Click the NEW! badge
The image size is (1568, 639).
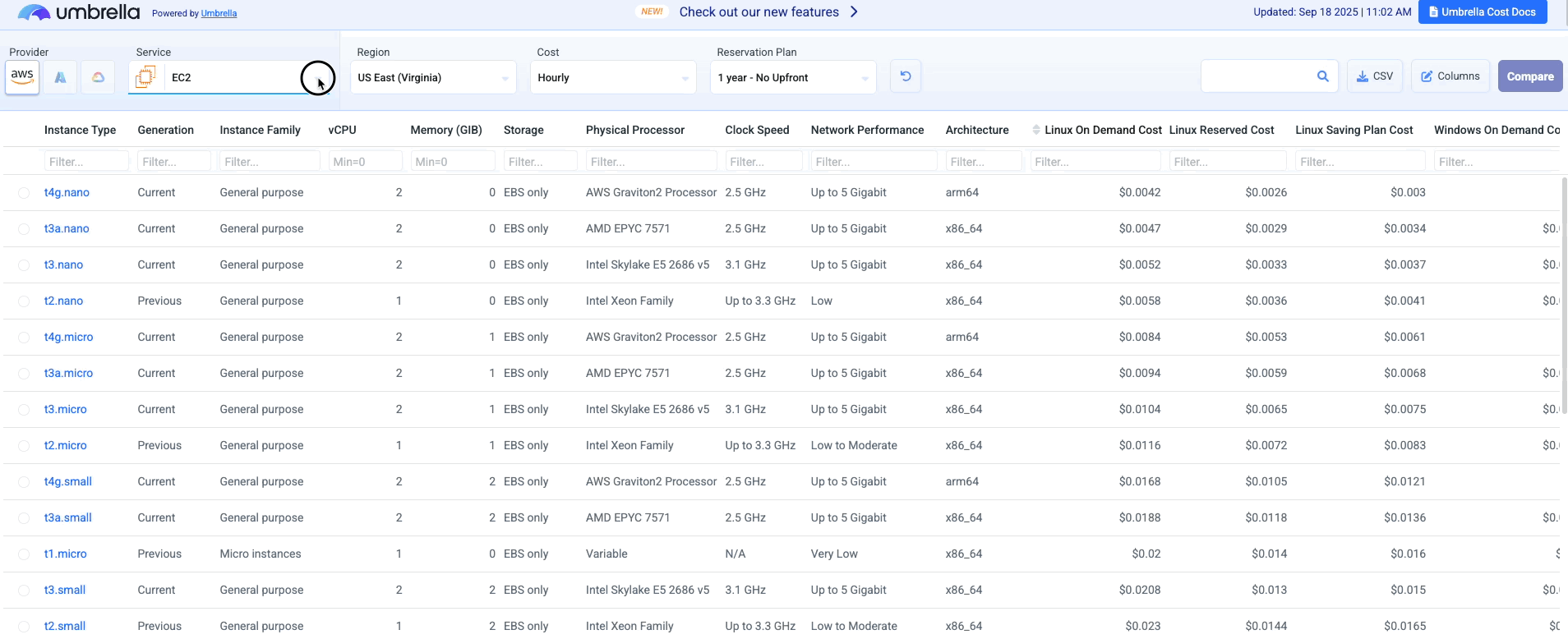coord(653,11)
